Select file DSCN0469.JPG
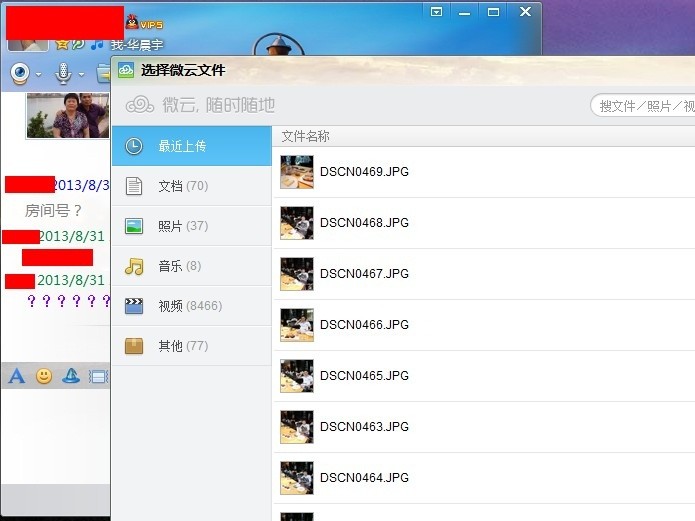The image size is (695, 521). point(484,172)
